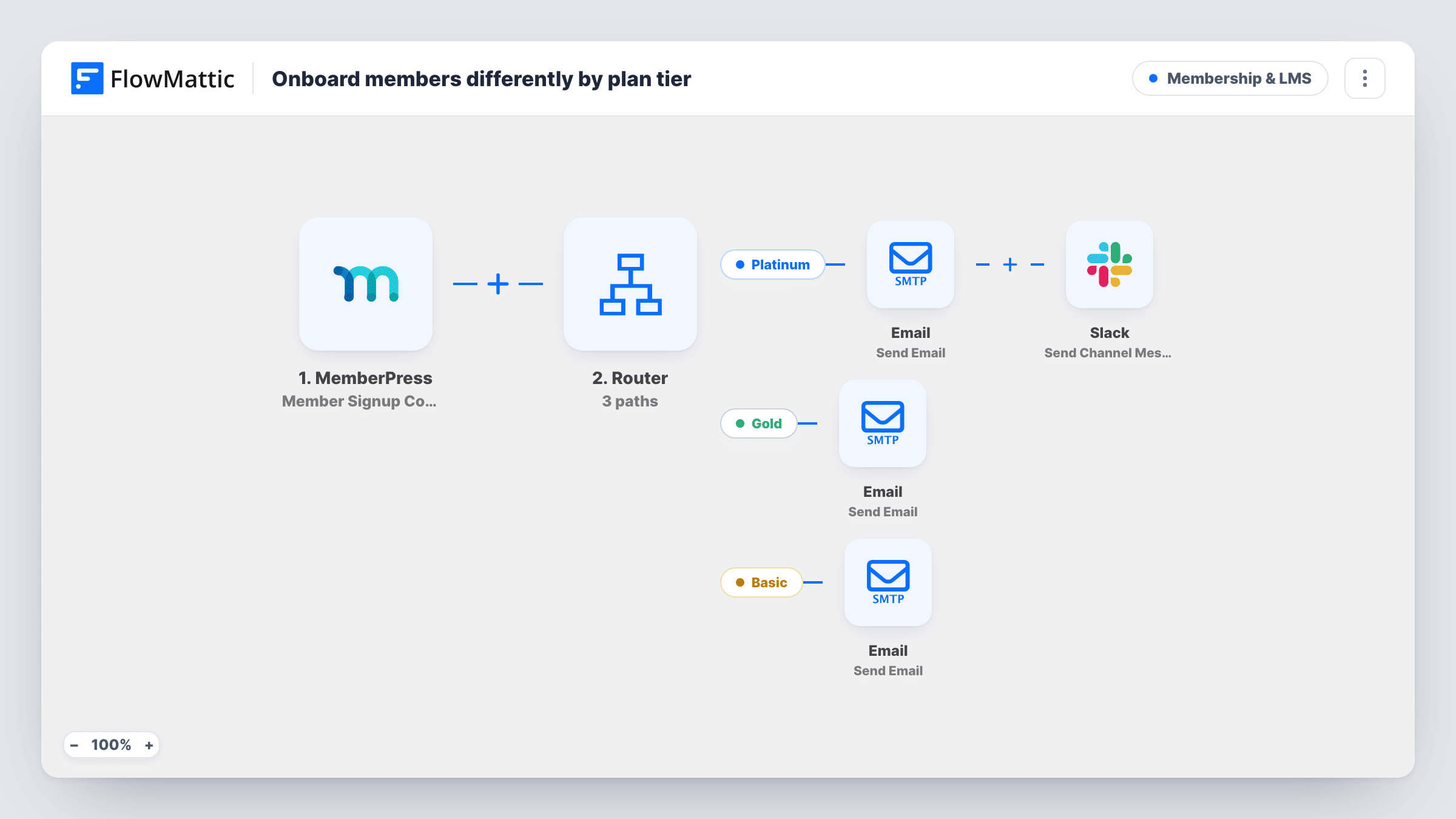
Task: Add step between MemberPress and Router
Action: [498, 284]
